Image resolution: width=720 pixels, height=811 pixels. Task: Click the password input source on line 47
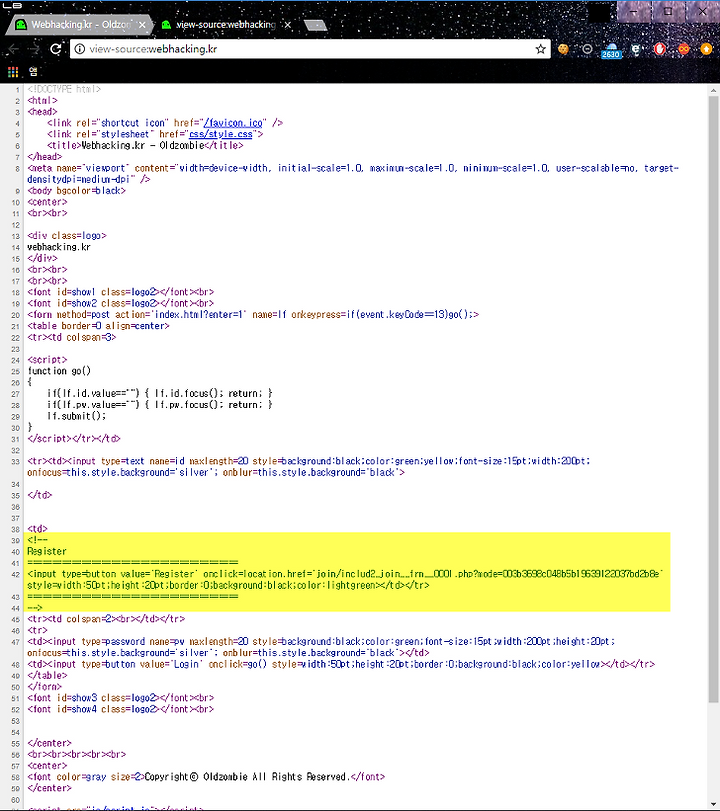[321, 647]
